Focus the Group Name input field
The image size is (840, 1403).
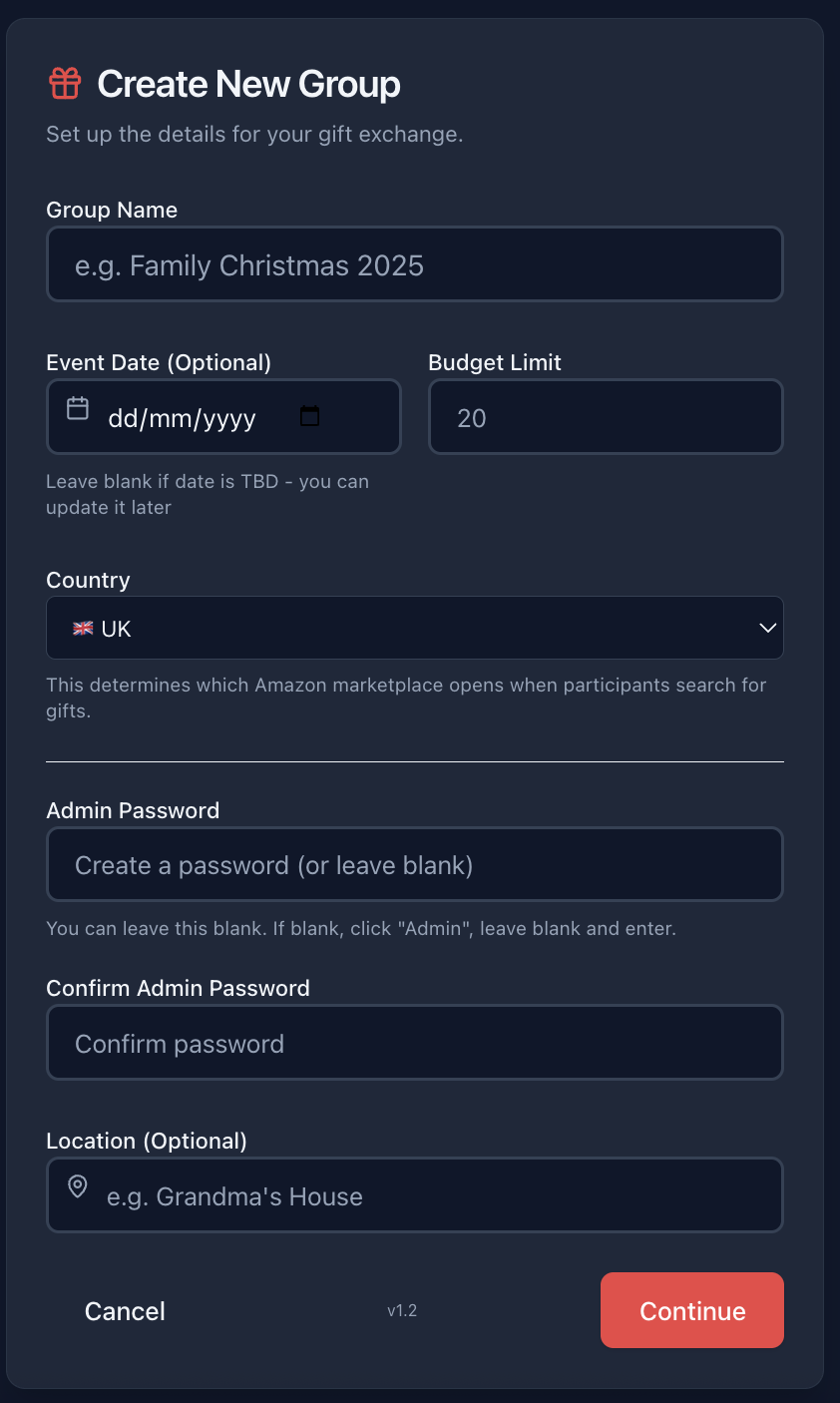(x=415, y=263)
